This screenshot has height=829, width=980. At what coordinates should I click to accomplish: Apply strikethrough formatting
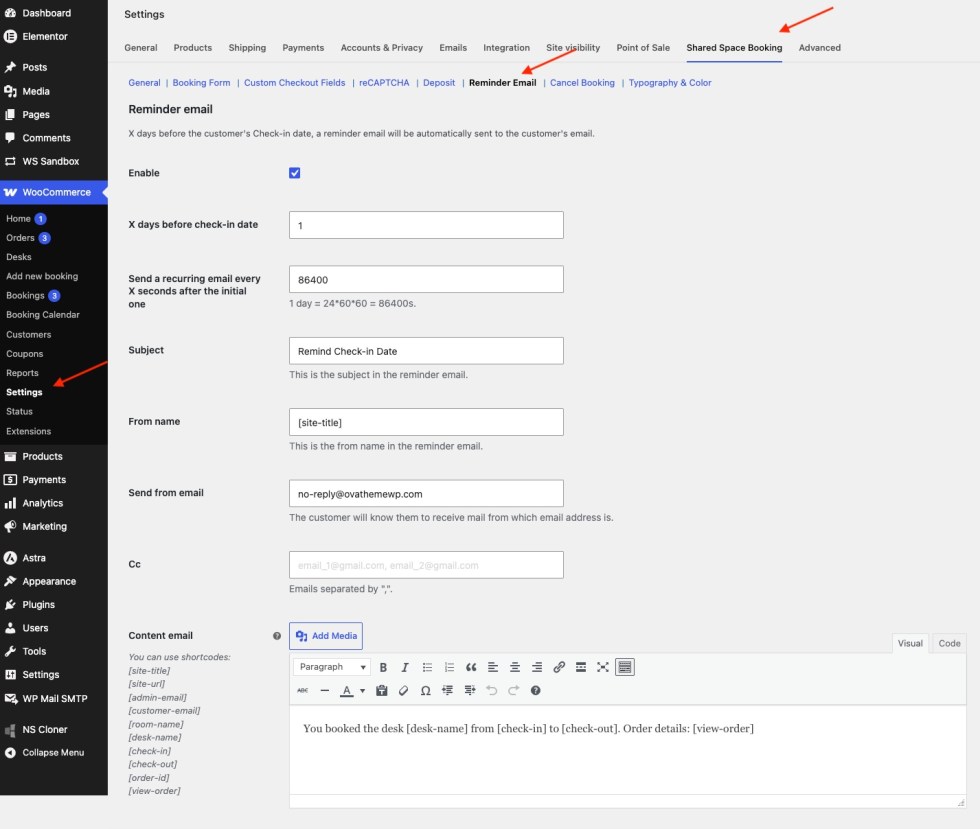click(x=302, y=690)
